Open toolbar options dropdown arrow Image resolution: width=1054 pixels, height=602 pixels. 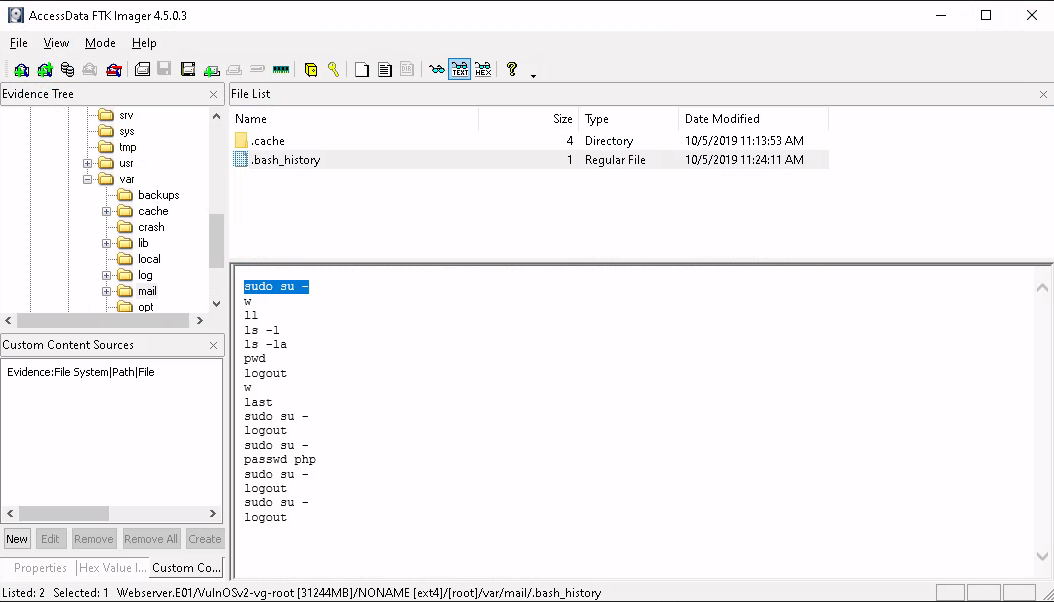[533, 76]
